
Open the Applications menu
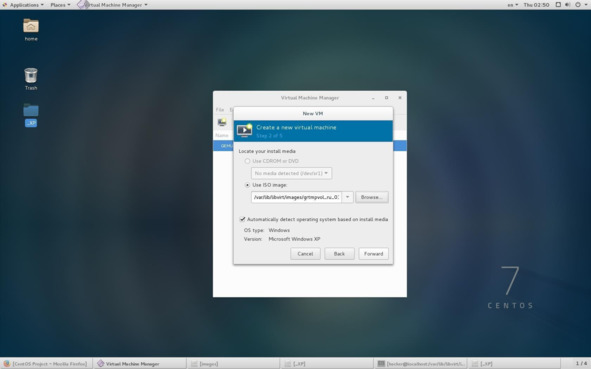(x=23, y=5)
